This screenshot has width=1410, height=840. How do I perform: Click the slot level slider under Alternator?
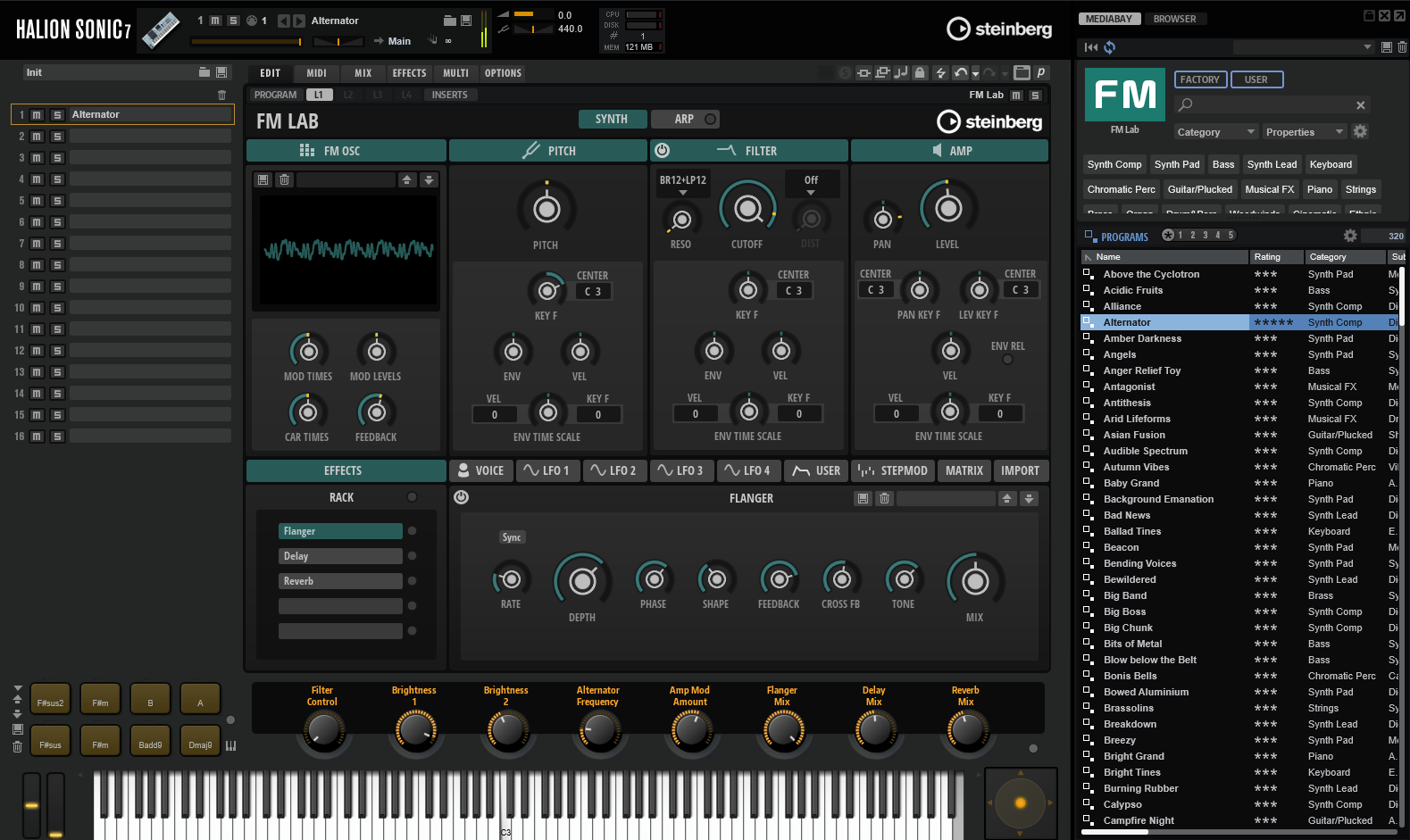coord(246,41)
